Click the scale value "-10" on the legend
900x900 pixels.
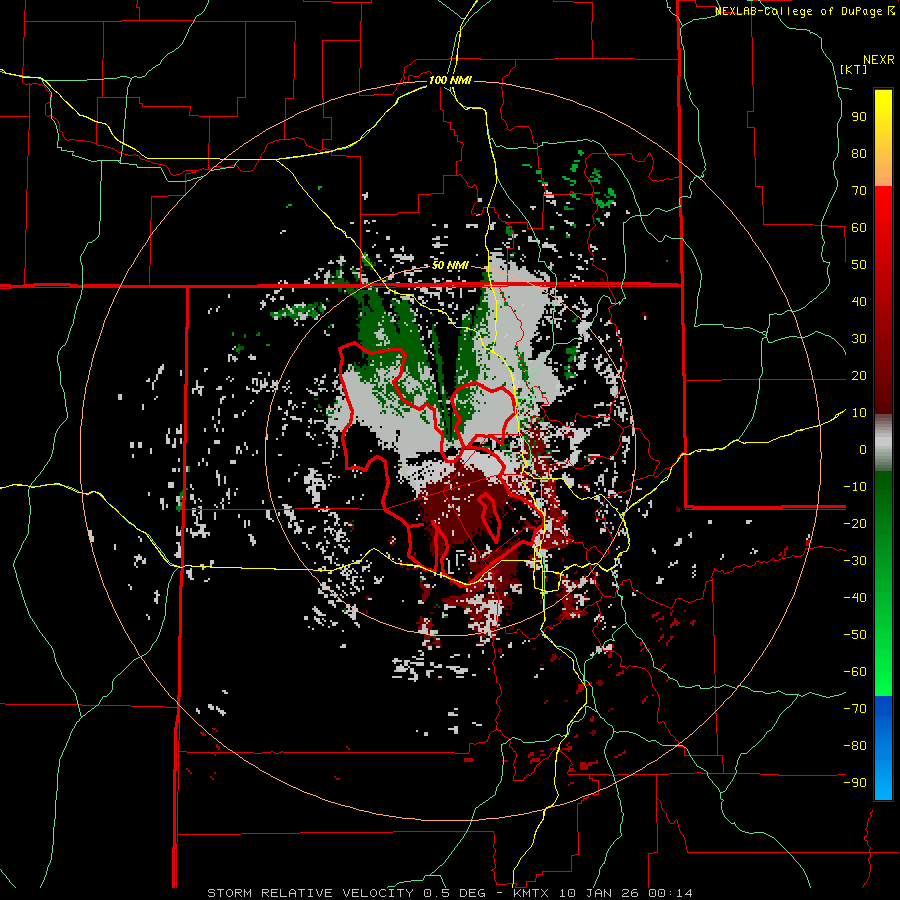coord(855,487)
